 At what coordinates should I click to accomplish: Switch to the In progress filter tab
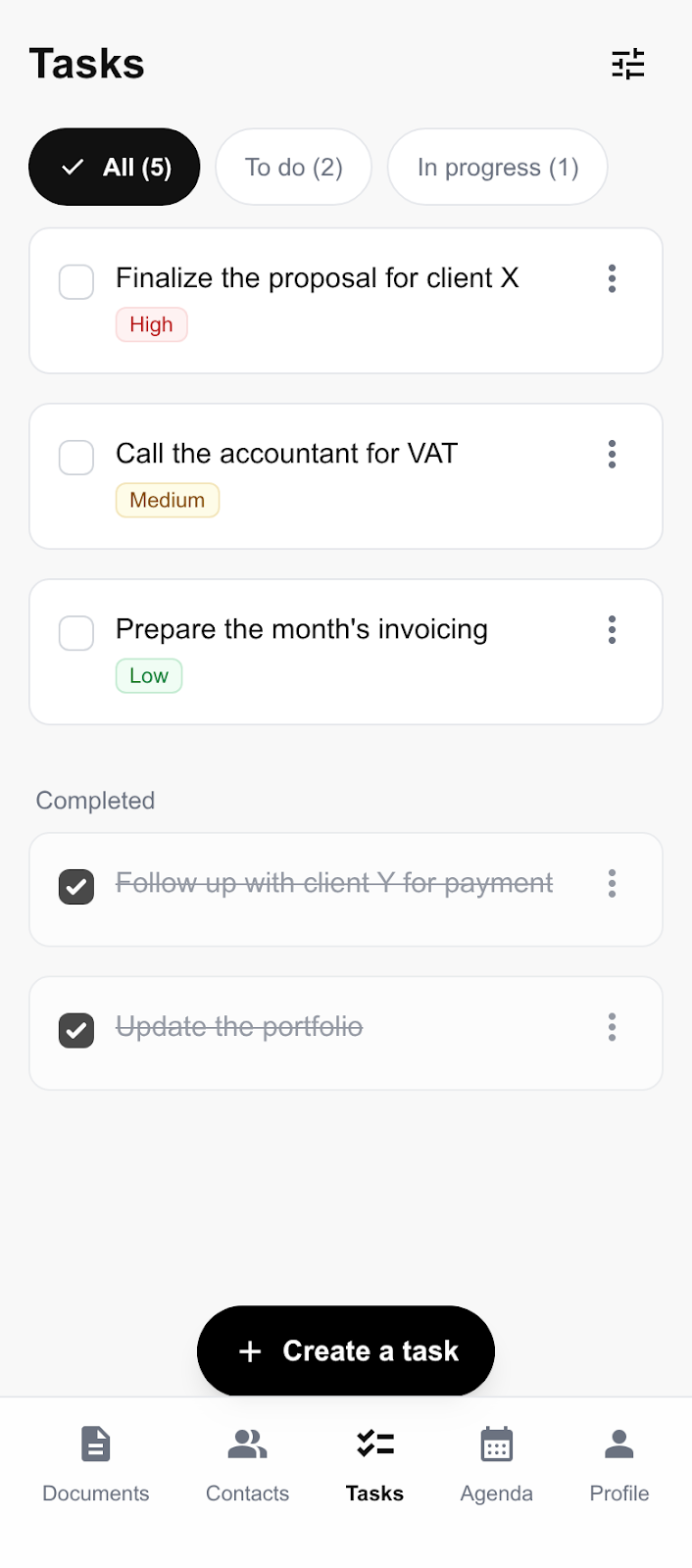click(497, 167)
